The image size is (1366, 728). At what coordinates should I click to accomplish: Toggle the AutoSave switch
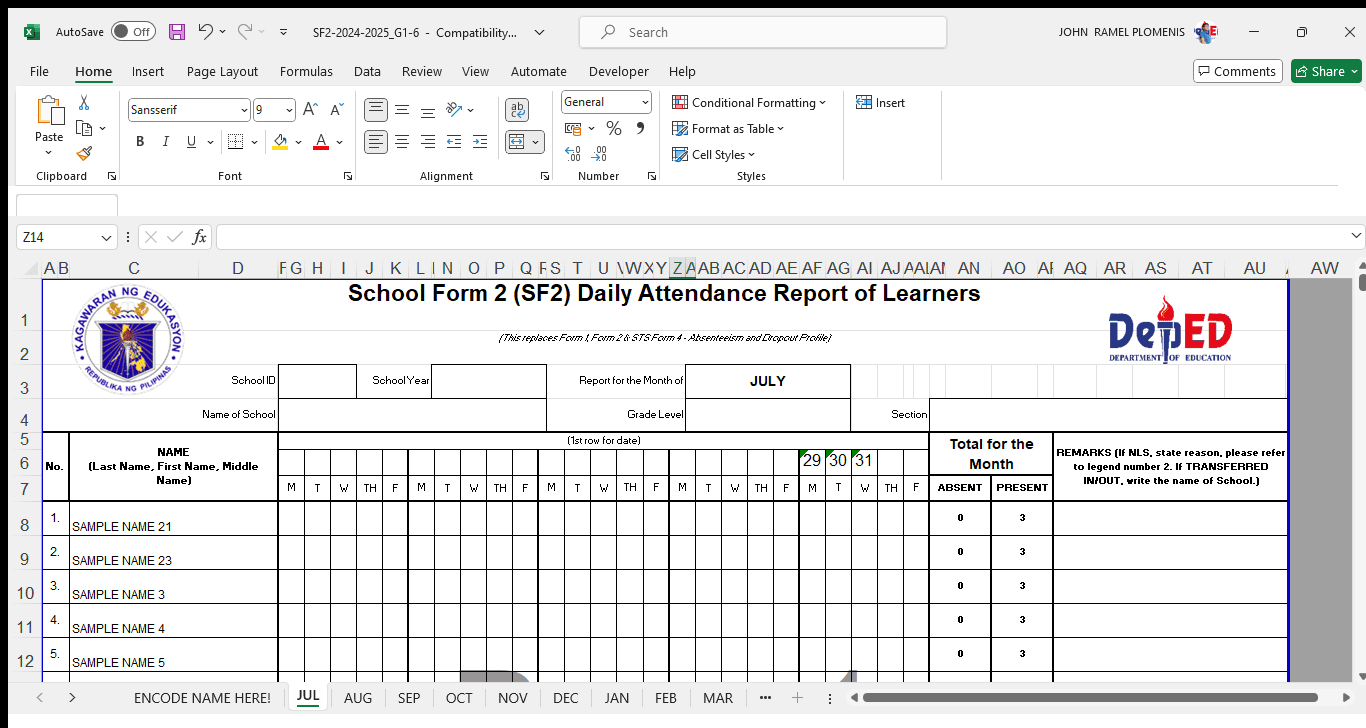tap(133, 32)
